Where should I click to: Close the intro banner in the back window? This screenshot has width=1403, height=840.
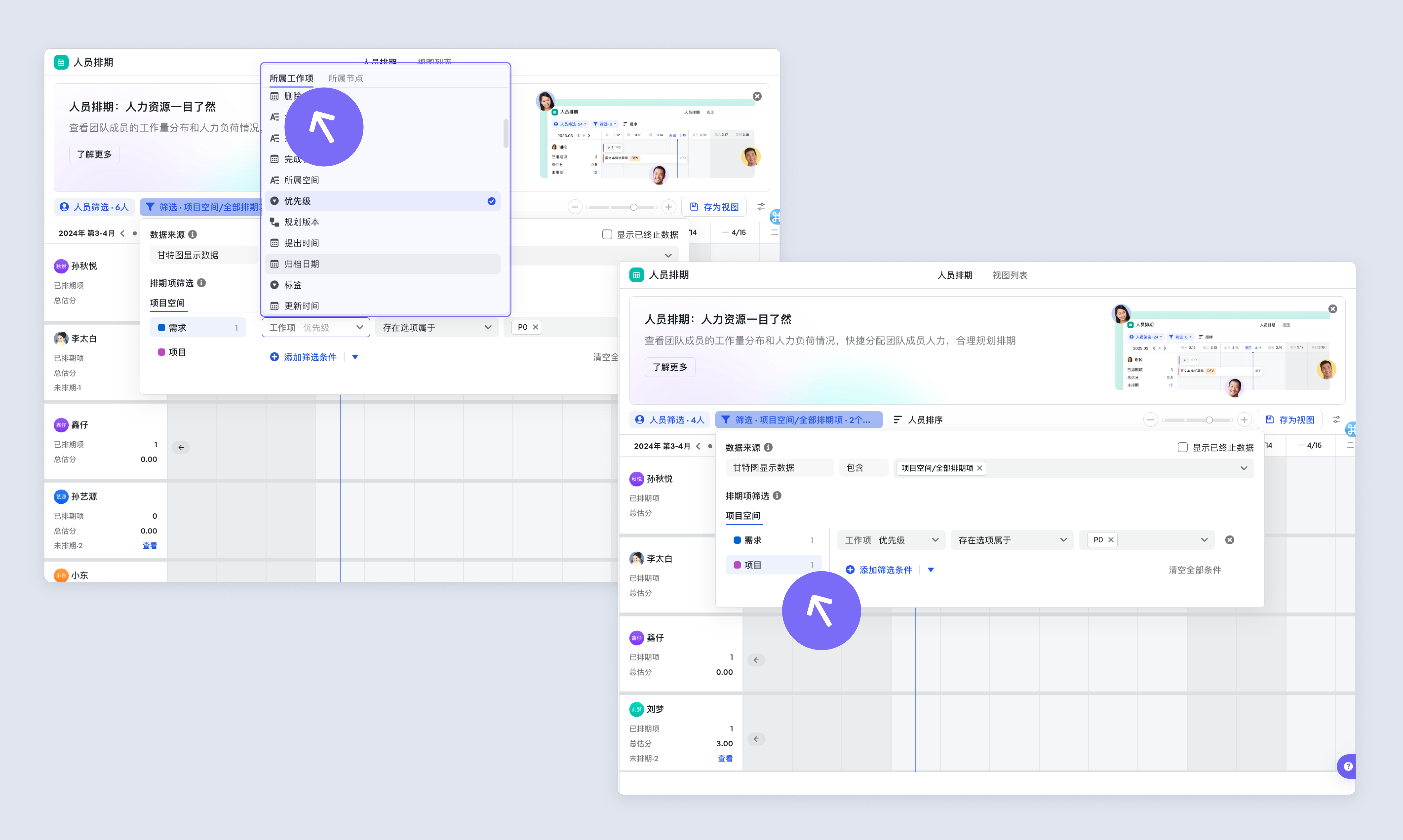click(757, 96)
